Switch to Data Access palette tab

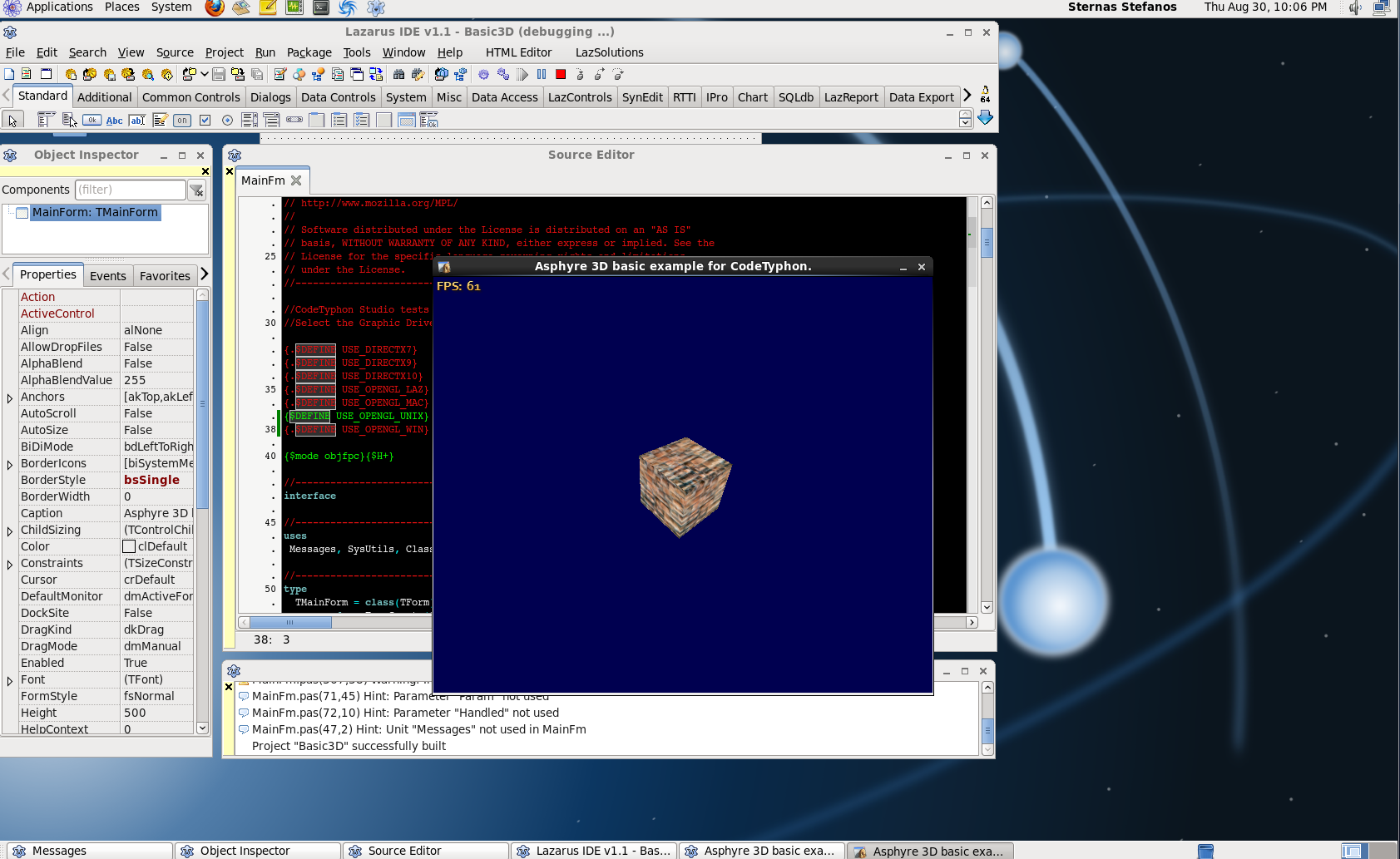tap(504, 97)
